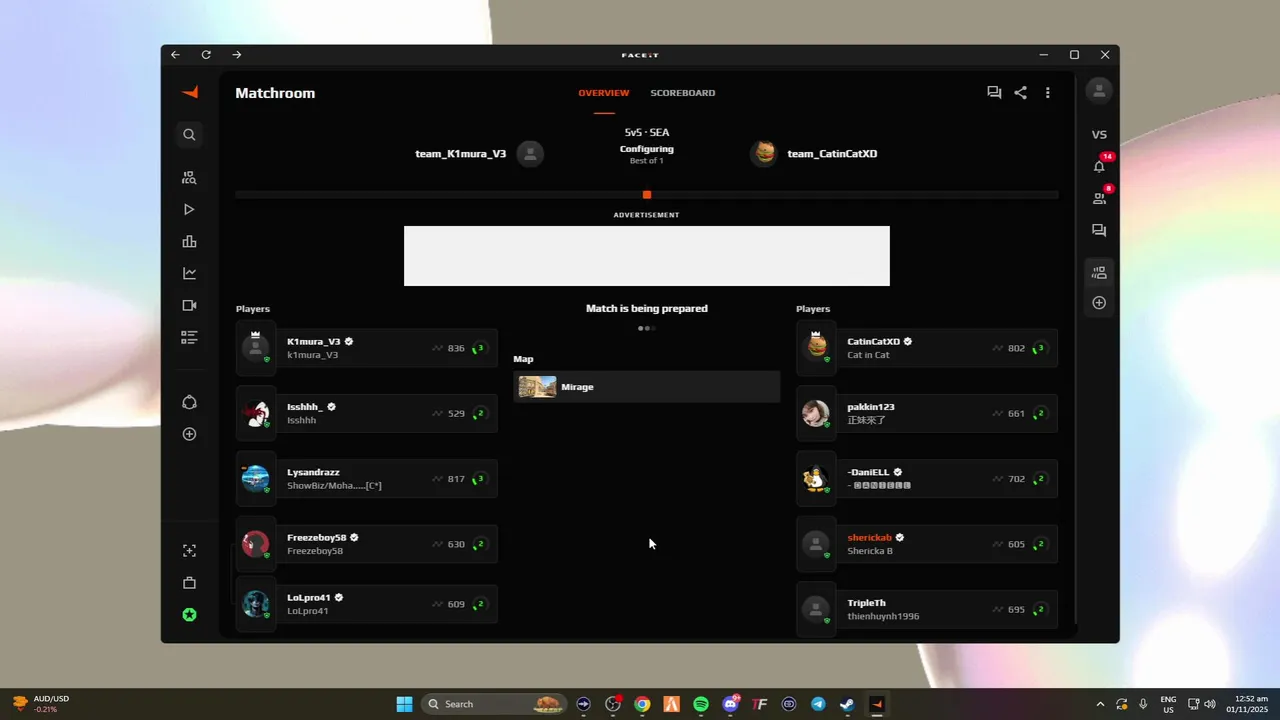Open the Windows Start menu
The height and width of the screenshot is (720, 1280).
coord(404,704)
